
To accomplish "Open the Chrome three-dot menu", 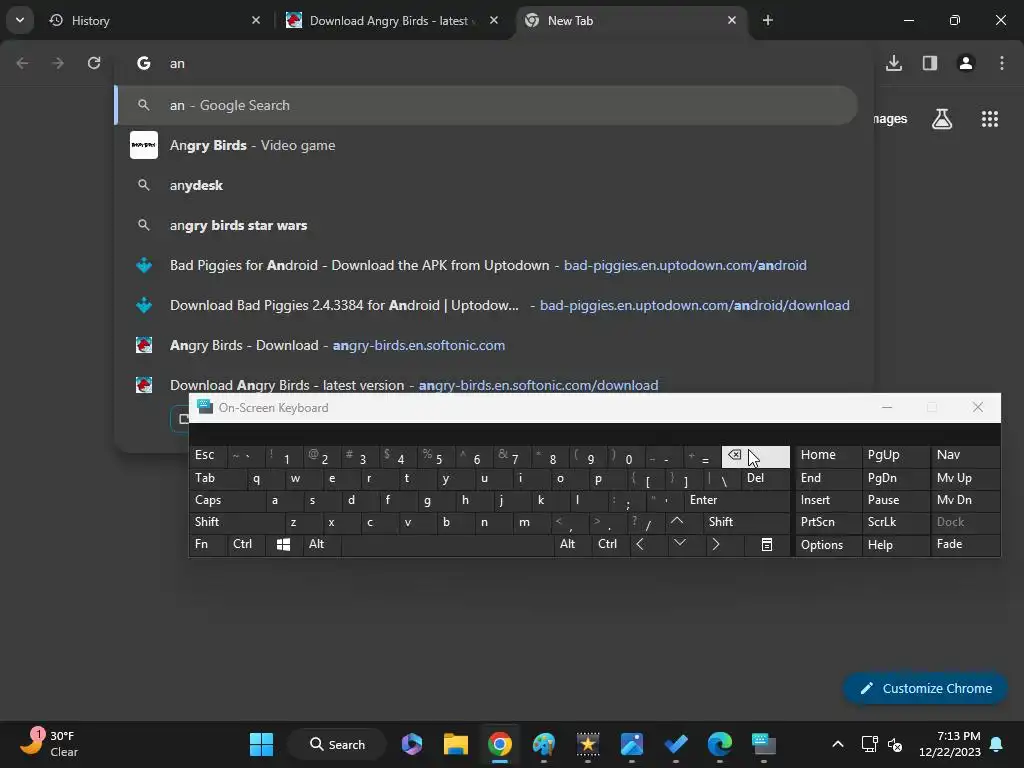I will coord(1002,63).
